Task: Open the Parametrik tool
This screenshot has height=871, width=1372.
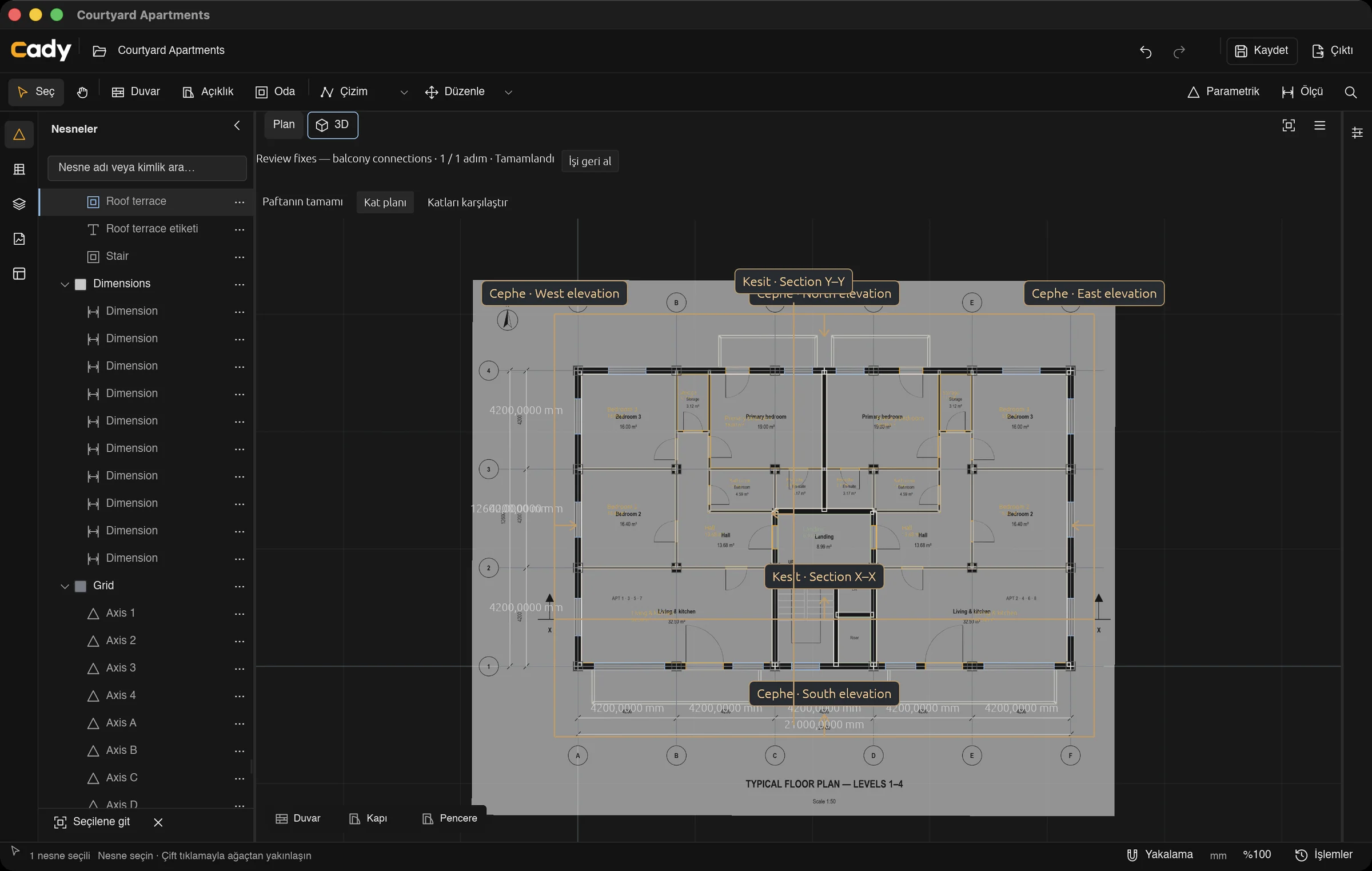Action: click(1223, 92)
